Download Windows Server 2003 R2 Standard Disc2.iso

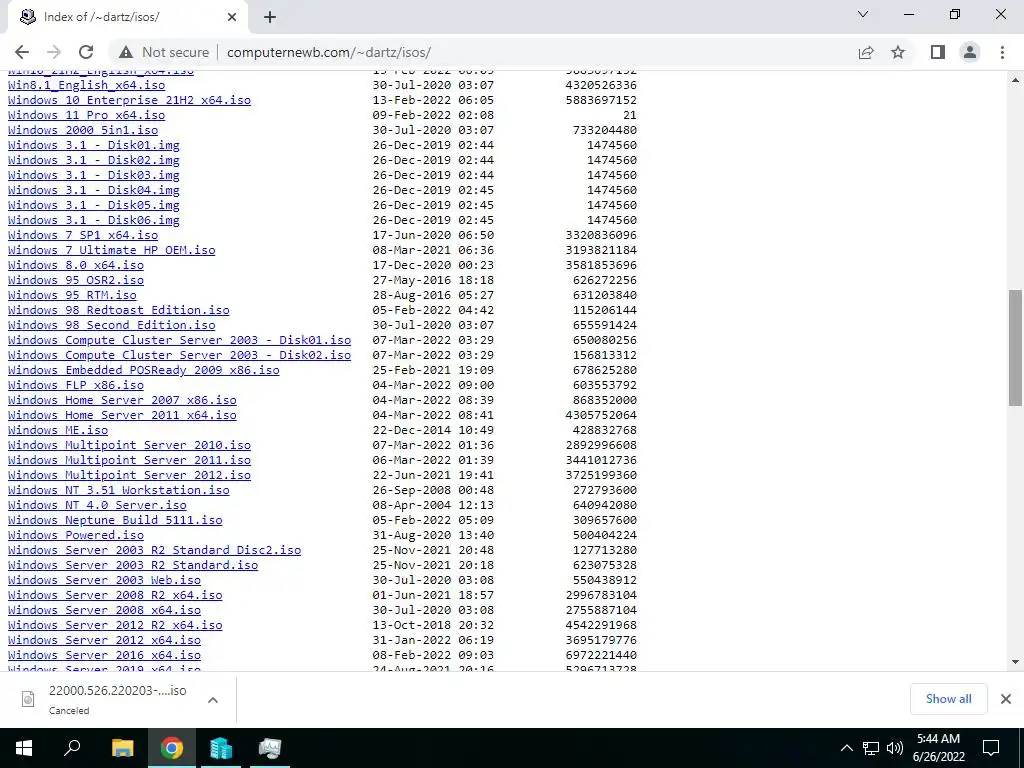(x=154, y=551)
